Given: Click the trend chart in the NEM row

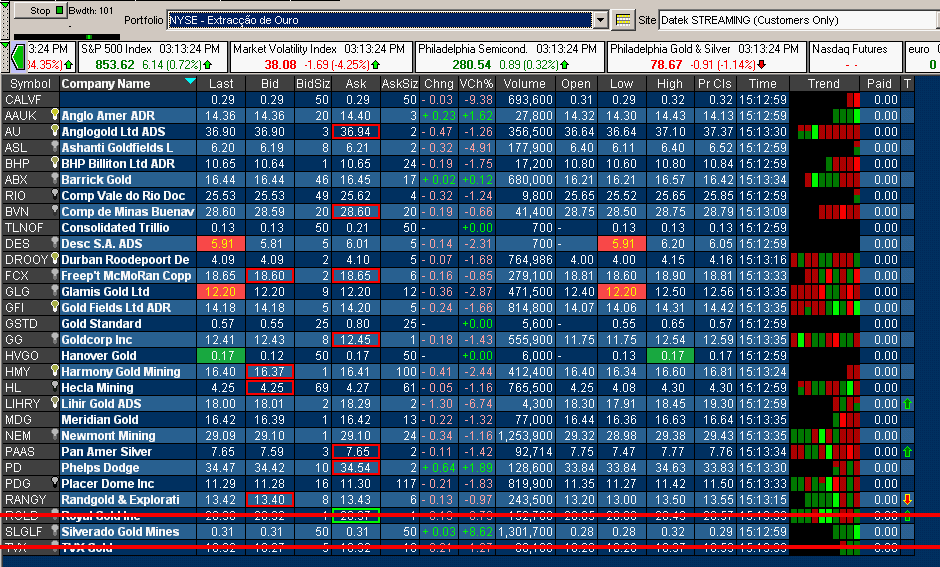Looking at the screenshot, I should (x=825, y=436).
